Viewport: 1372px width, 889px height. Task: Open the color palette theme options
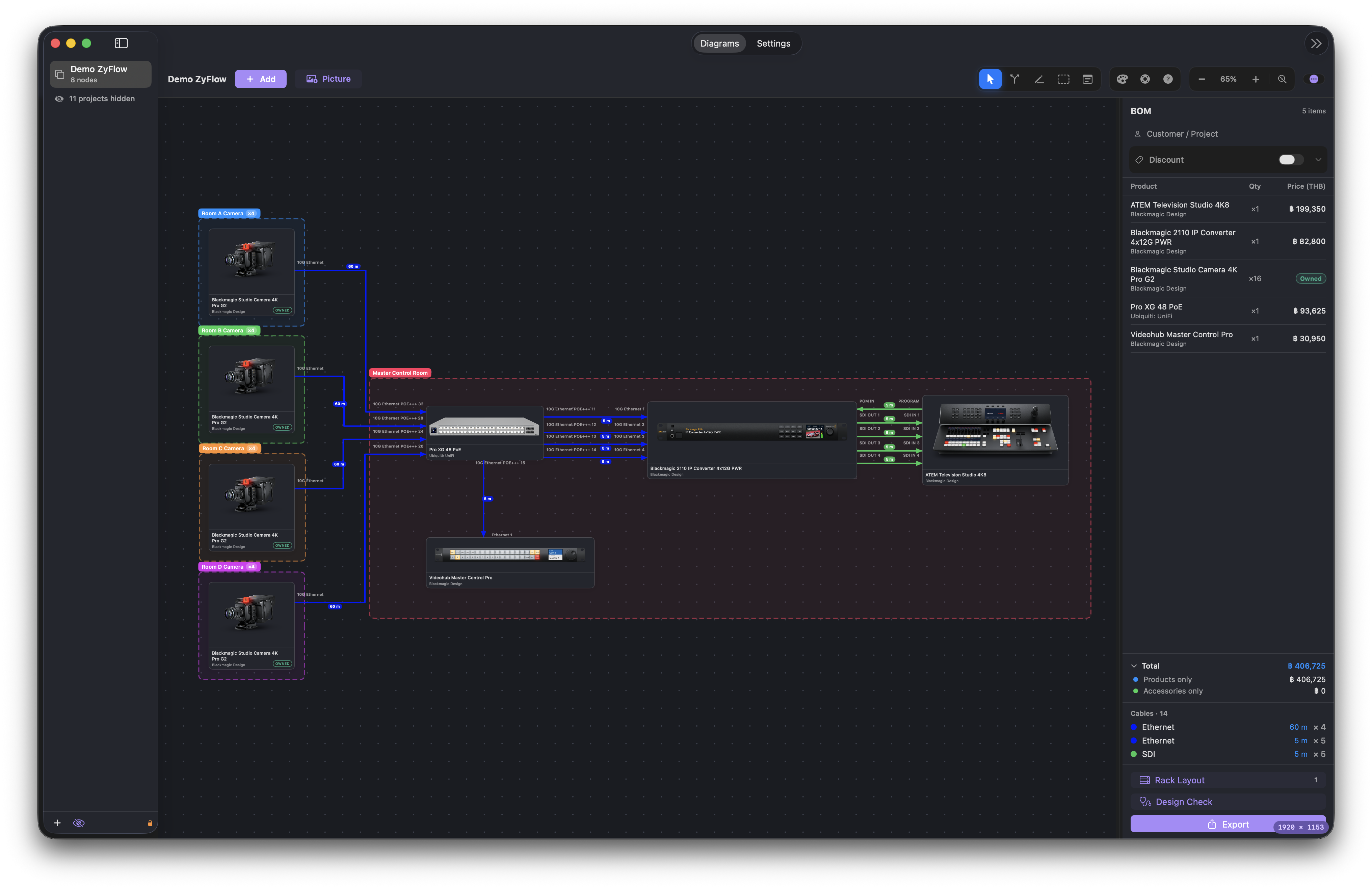point(1122,79)
